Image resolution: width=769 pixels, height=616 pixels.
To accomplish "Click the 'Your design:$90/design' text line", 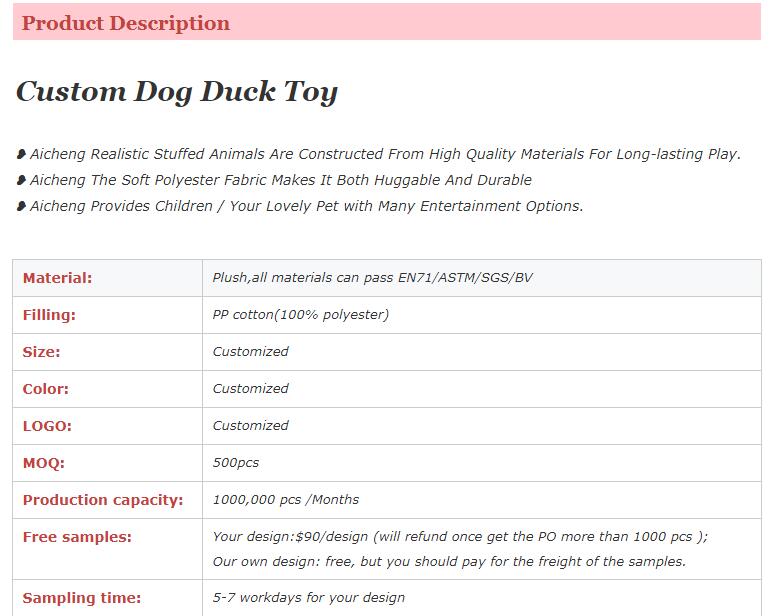I will (x=460, y=536).
